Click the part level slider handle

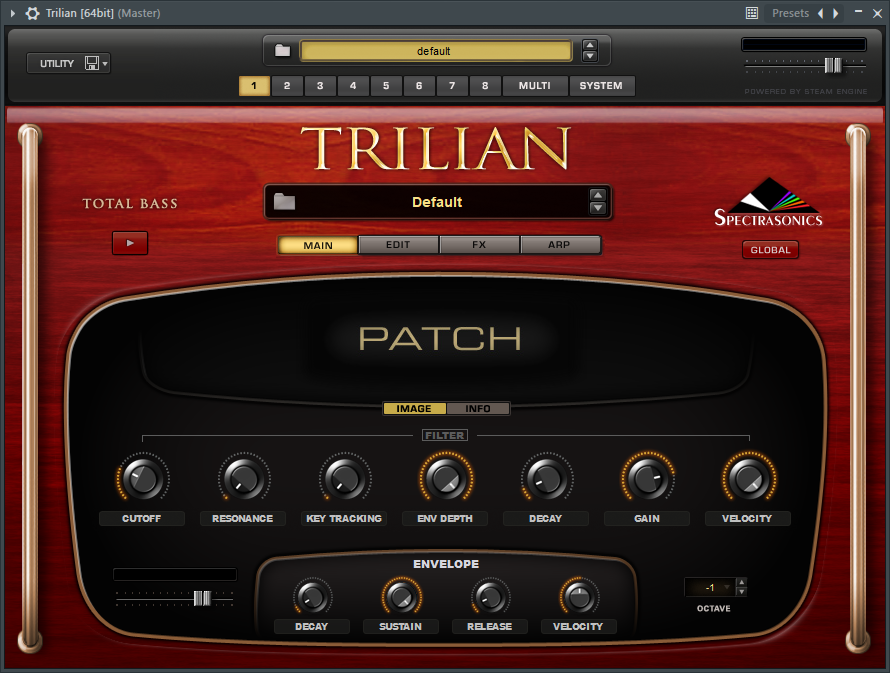[x=202, y=598]
